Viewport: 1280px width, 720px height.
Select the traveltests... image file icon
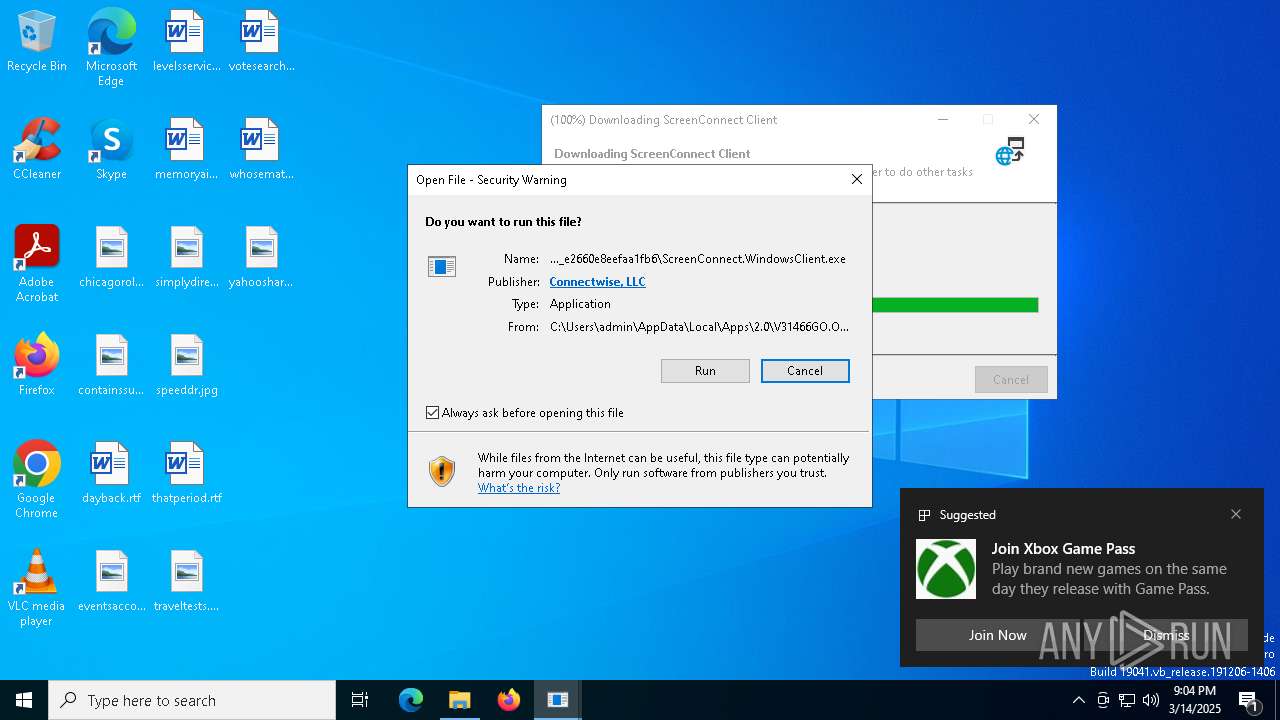coord(186,582)
